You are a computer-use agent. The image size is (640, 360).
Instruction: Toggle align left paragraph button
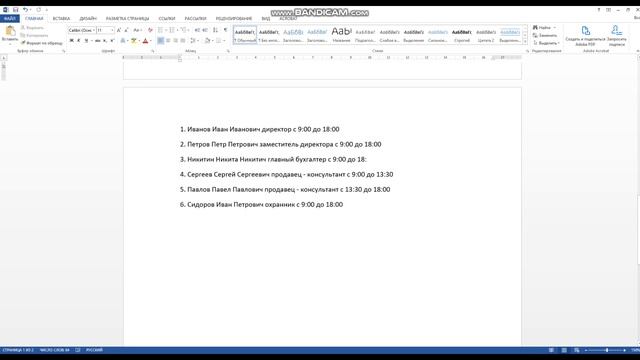coord(160,41)
